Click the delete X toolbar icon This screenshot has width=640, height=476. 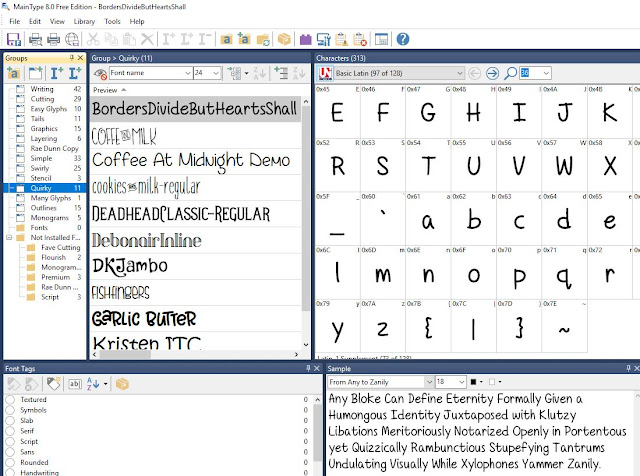pyautogui.click(x=147, y=40)
